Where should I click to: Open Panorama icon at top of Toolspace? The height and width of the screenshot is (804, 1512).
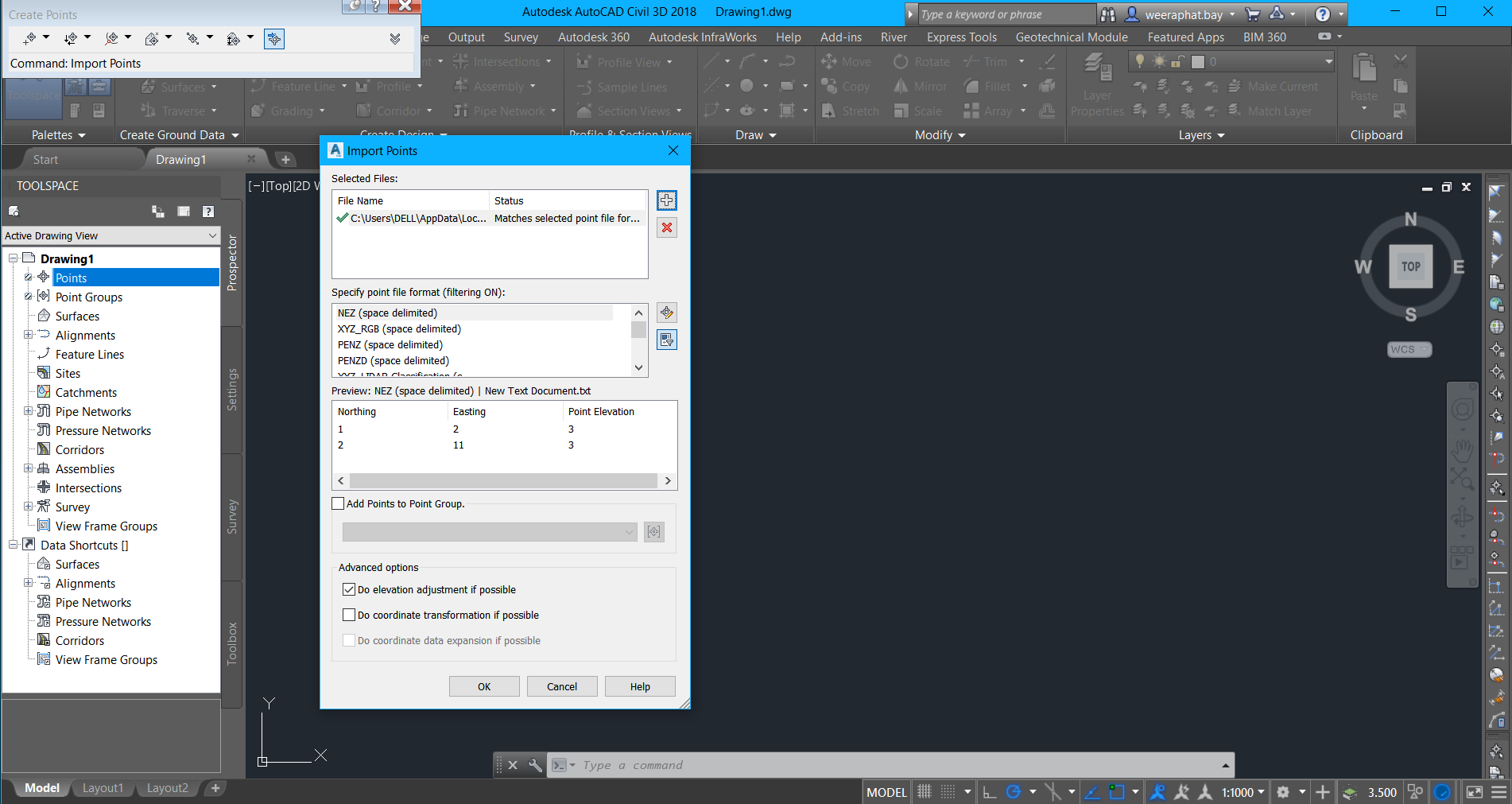click(x=184, y=211)
